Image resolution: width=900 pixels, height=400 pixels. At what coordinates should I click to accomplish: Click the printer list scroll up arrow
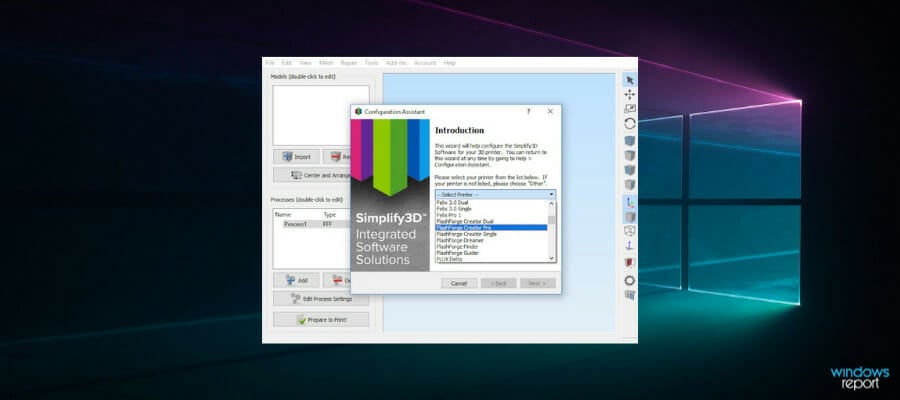552,203
